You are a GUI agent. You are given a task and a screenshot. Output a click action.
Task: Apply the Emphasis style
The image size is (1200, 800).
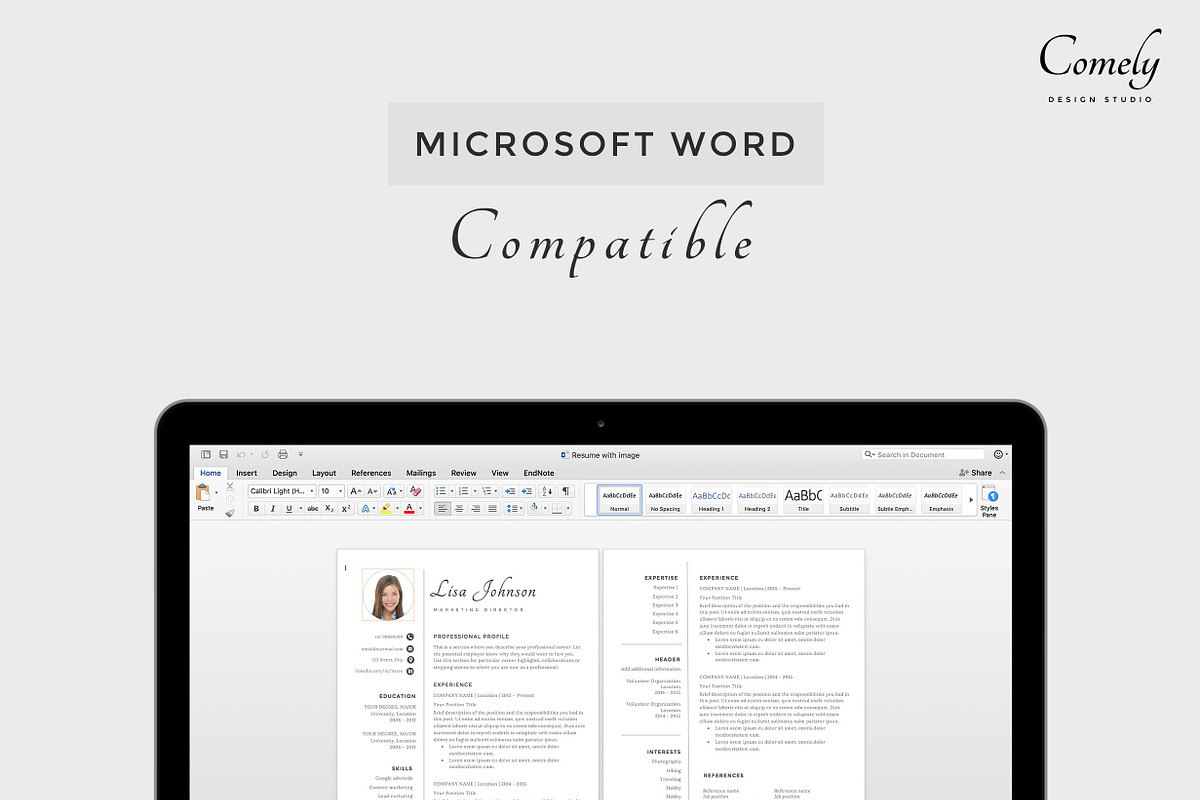point(941,500)
